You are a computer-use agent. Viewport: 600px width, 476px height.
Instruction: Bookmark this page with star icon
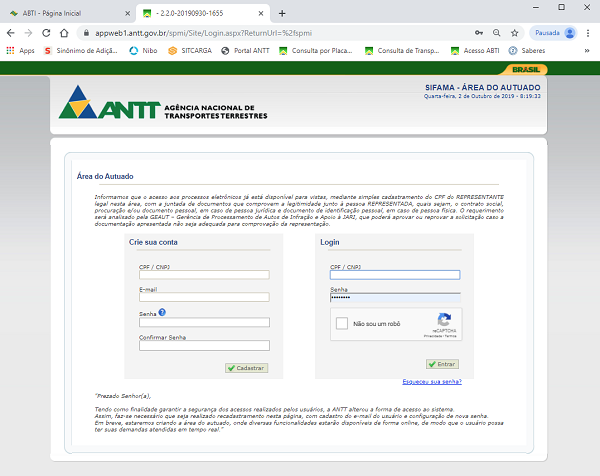(517, 33)
